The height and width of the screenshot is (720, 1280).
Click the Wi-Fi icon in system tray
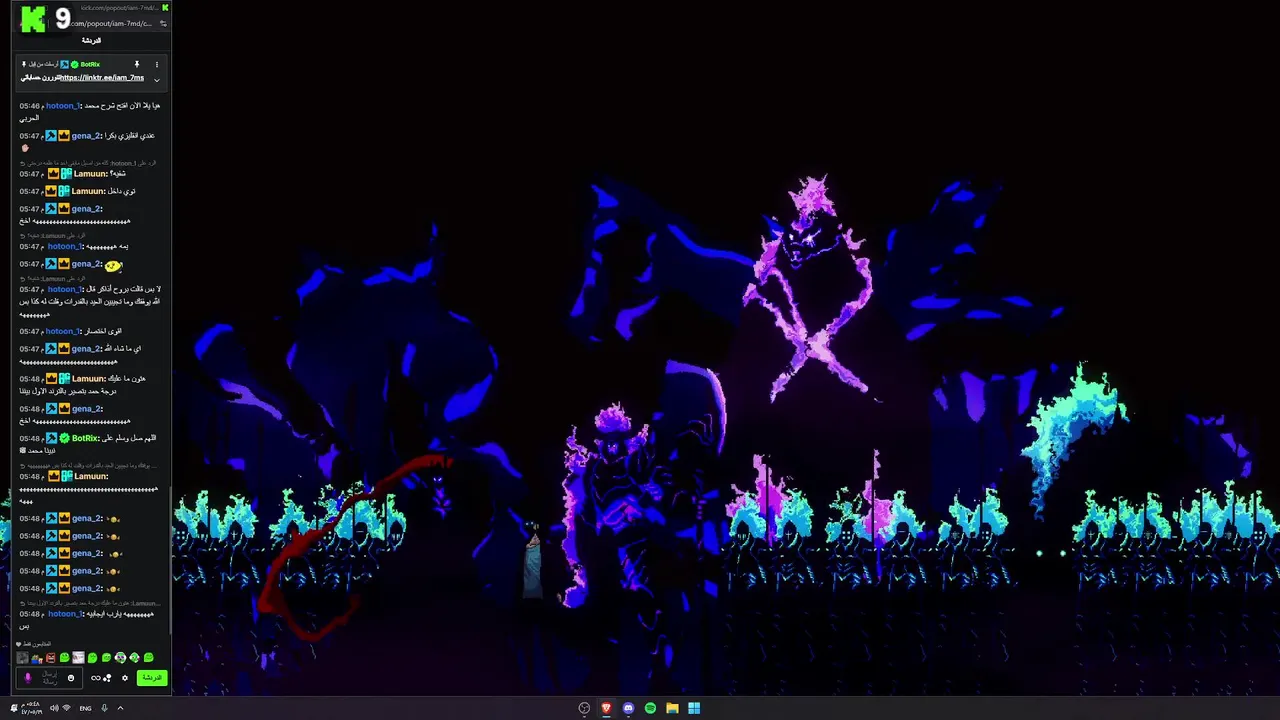(x=66, y=708)
